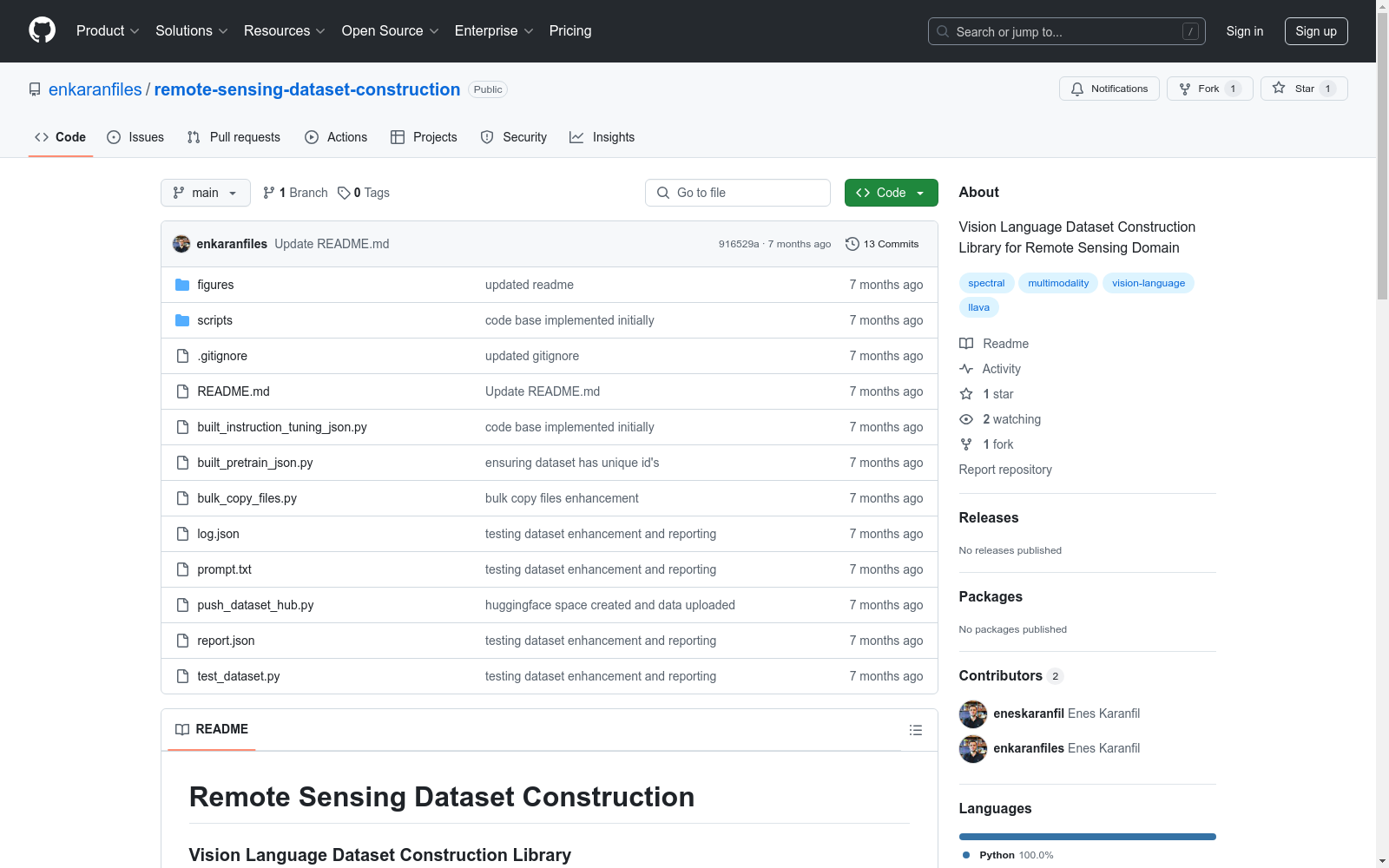Click the log.json file icon
1389x868 pixels.
pos(182,534)
